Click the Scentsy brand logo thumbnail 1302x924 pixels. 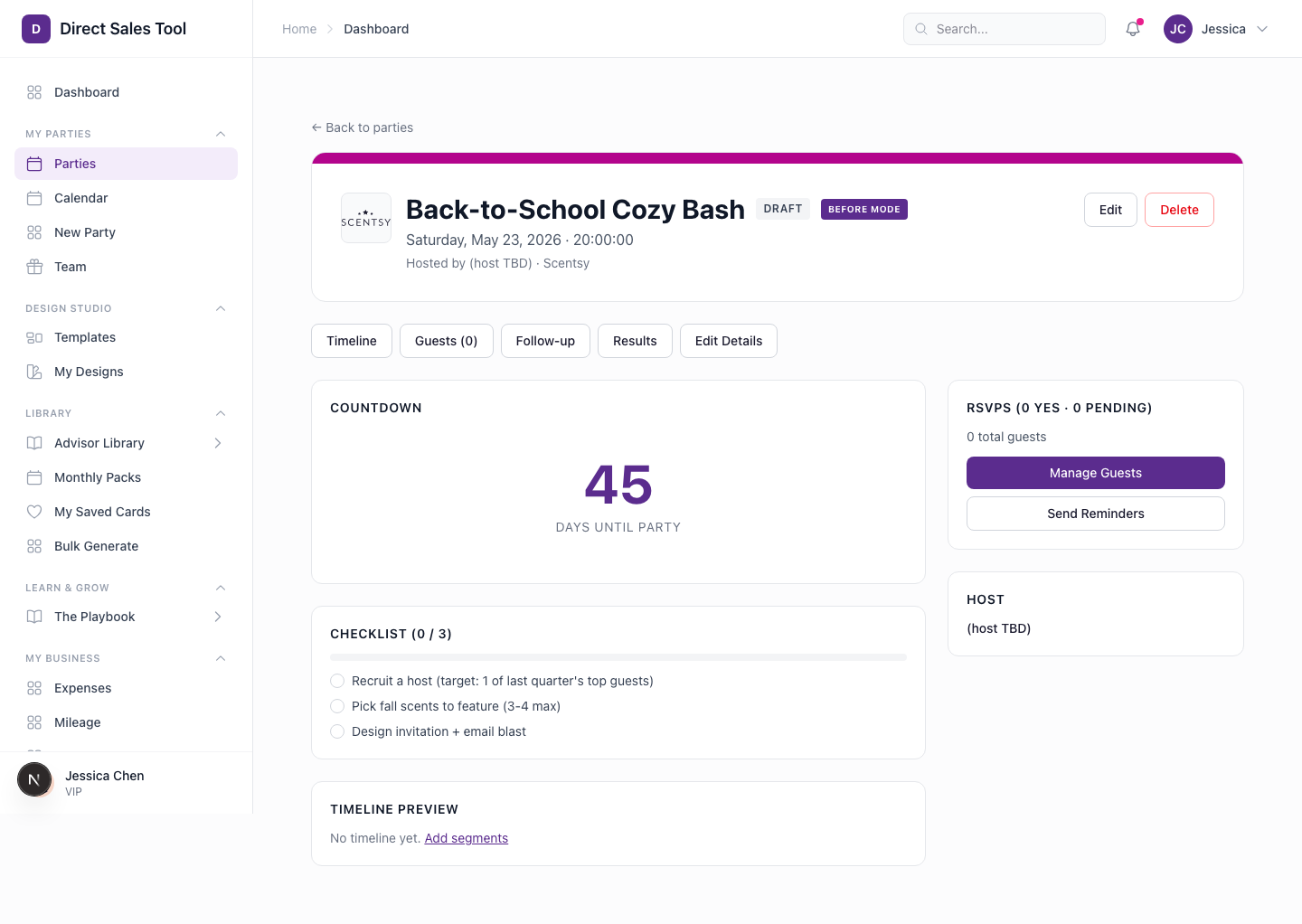(366, 218)
